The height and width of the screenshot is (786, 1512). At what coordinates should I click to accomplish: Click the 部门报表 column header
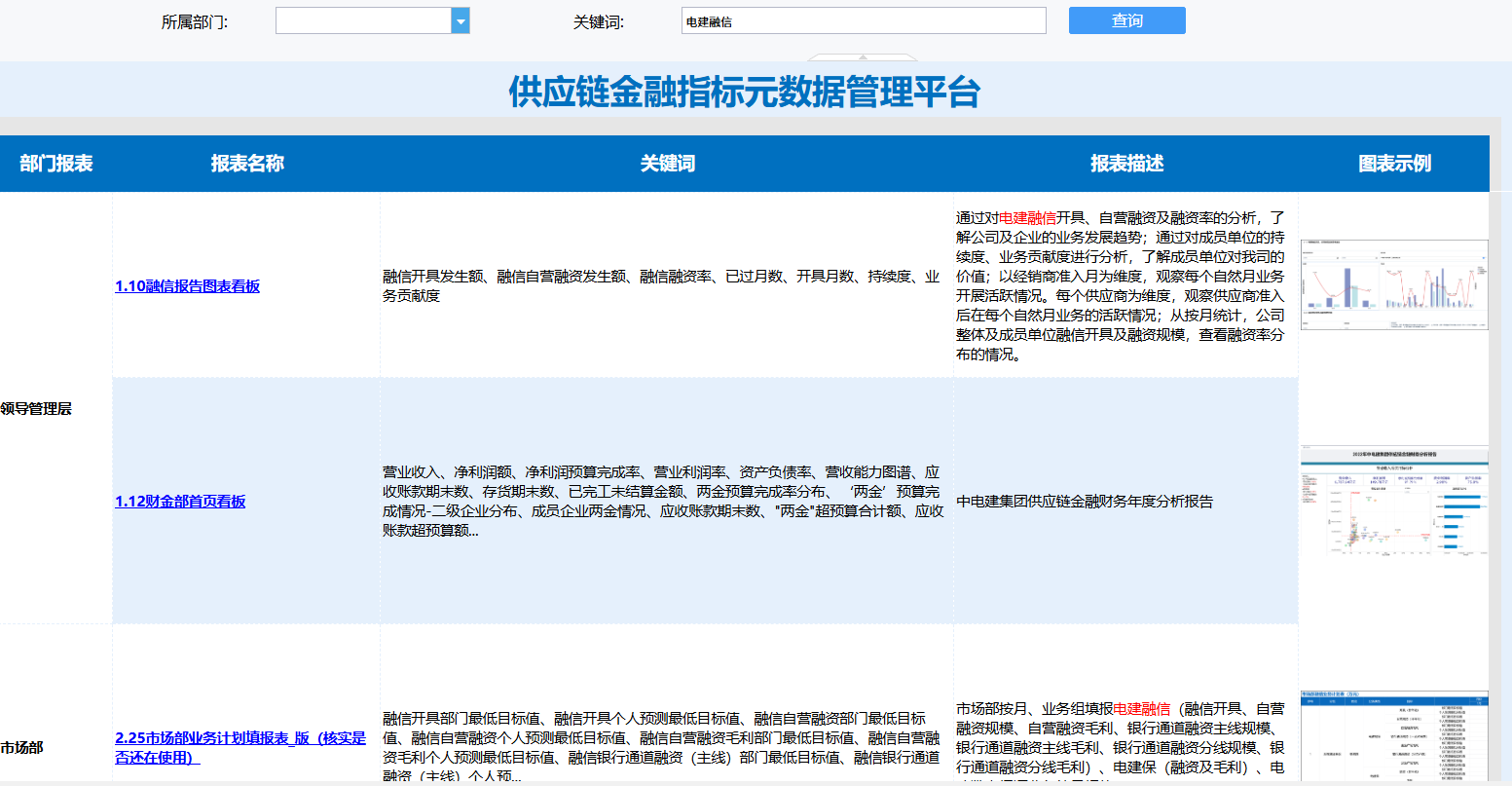point(56,164)
